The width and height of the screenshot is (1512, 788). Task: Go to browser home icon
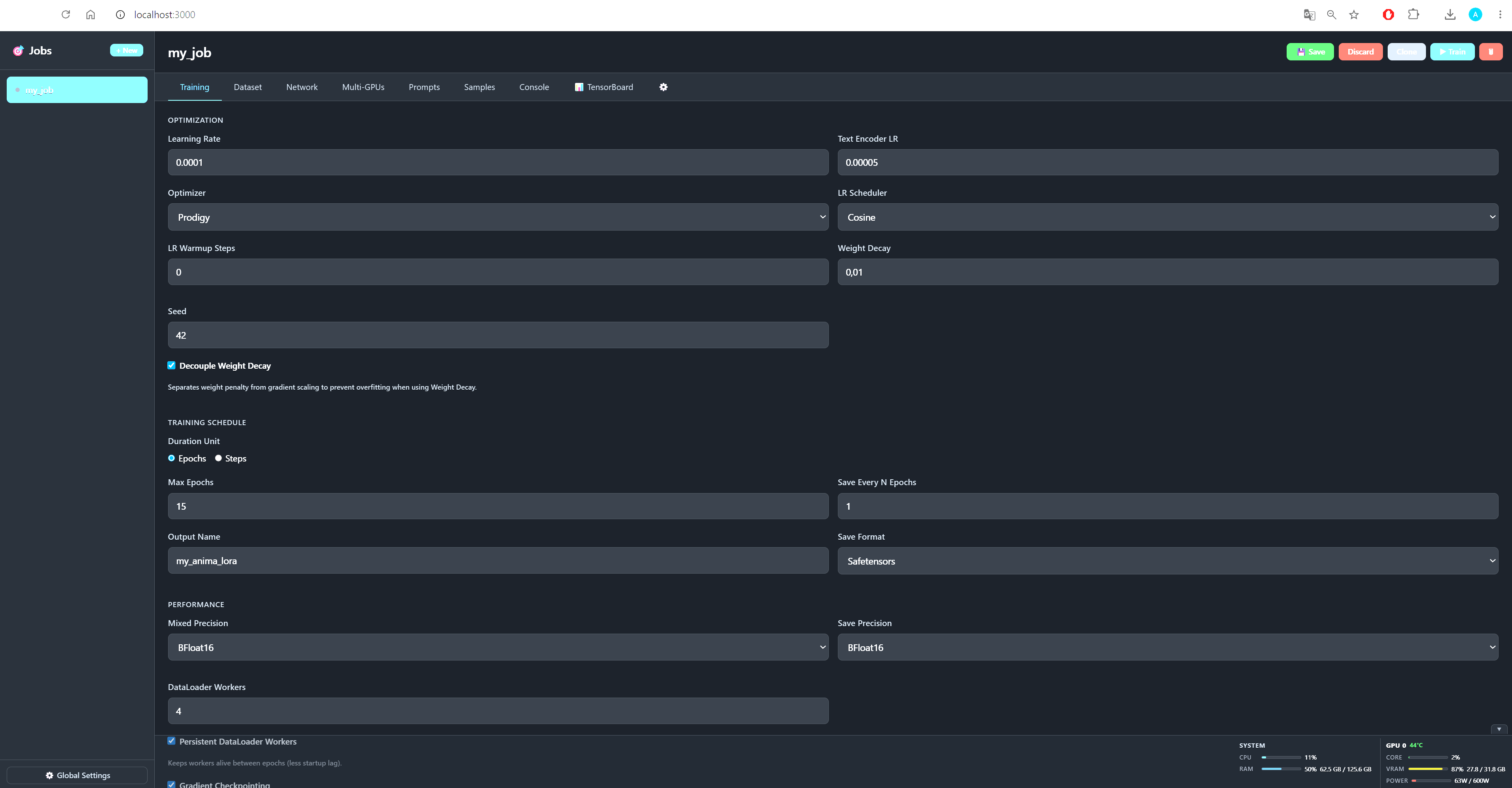pyautogui.click(x=90, y=14)
